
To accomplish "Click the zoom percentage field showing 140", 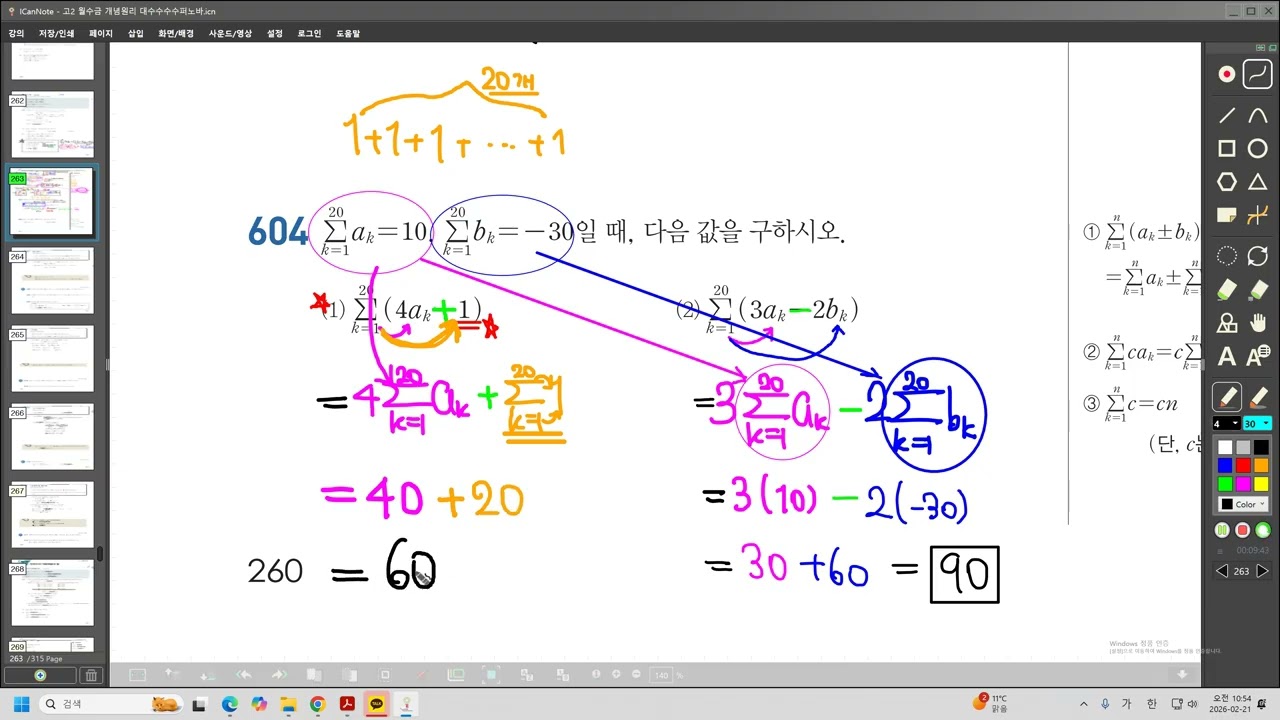I will tap(660, 675).
